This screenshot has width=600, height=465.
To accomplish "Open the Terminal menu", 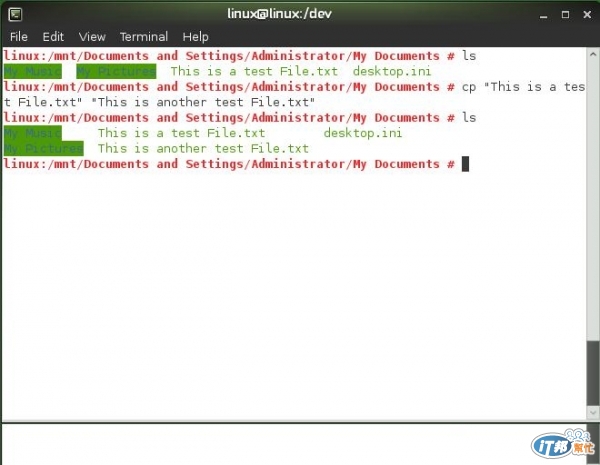I will coord(144,37).
